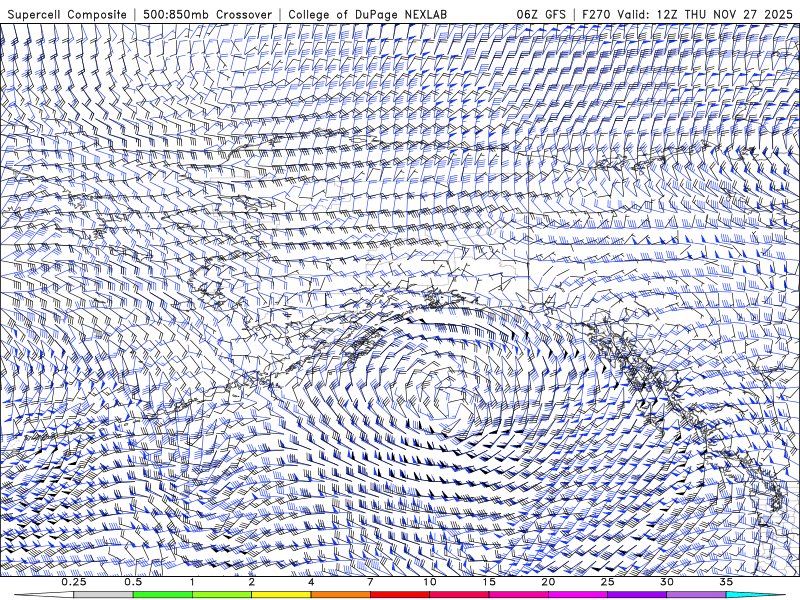Click the color scale label 10

click(430, 582)
